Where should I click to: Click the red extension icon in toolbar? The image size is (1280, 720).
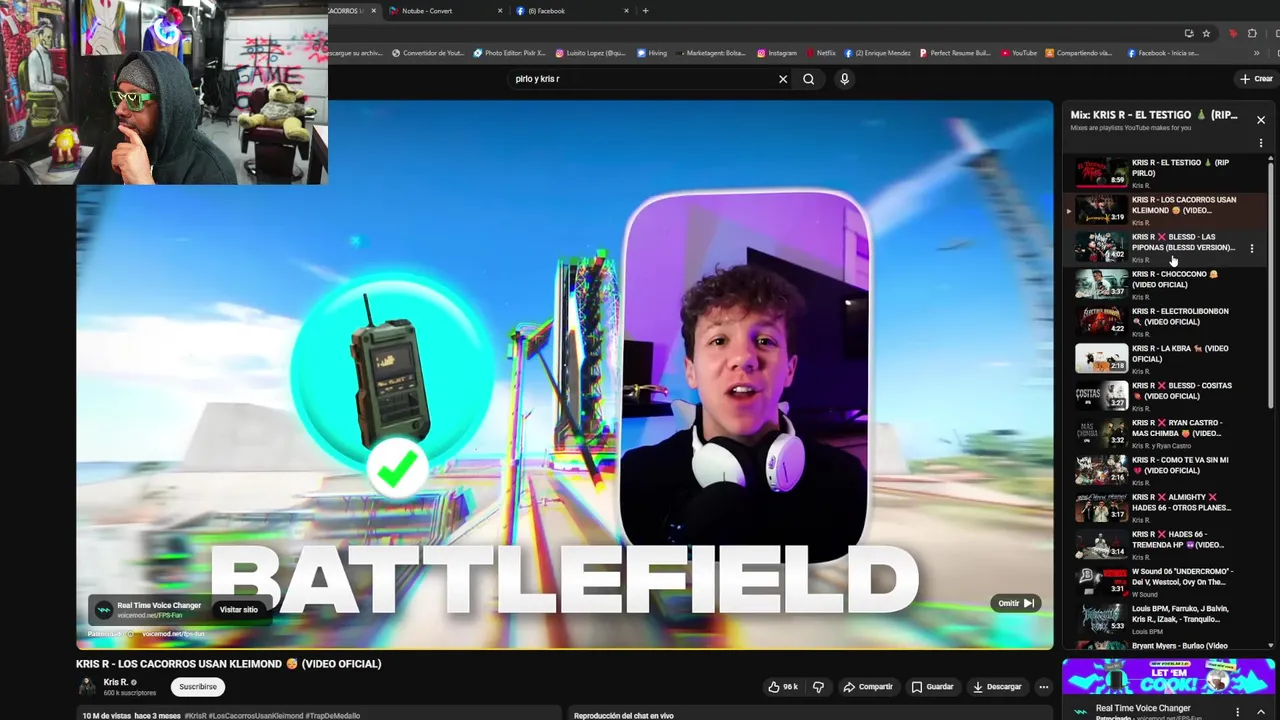1233,33
